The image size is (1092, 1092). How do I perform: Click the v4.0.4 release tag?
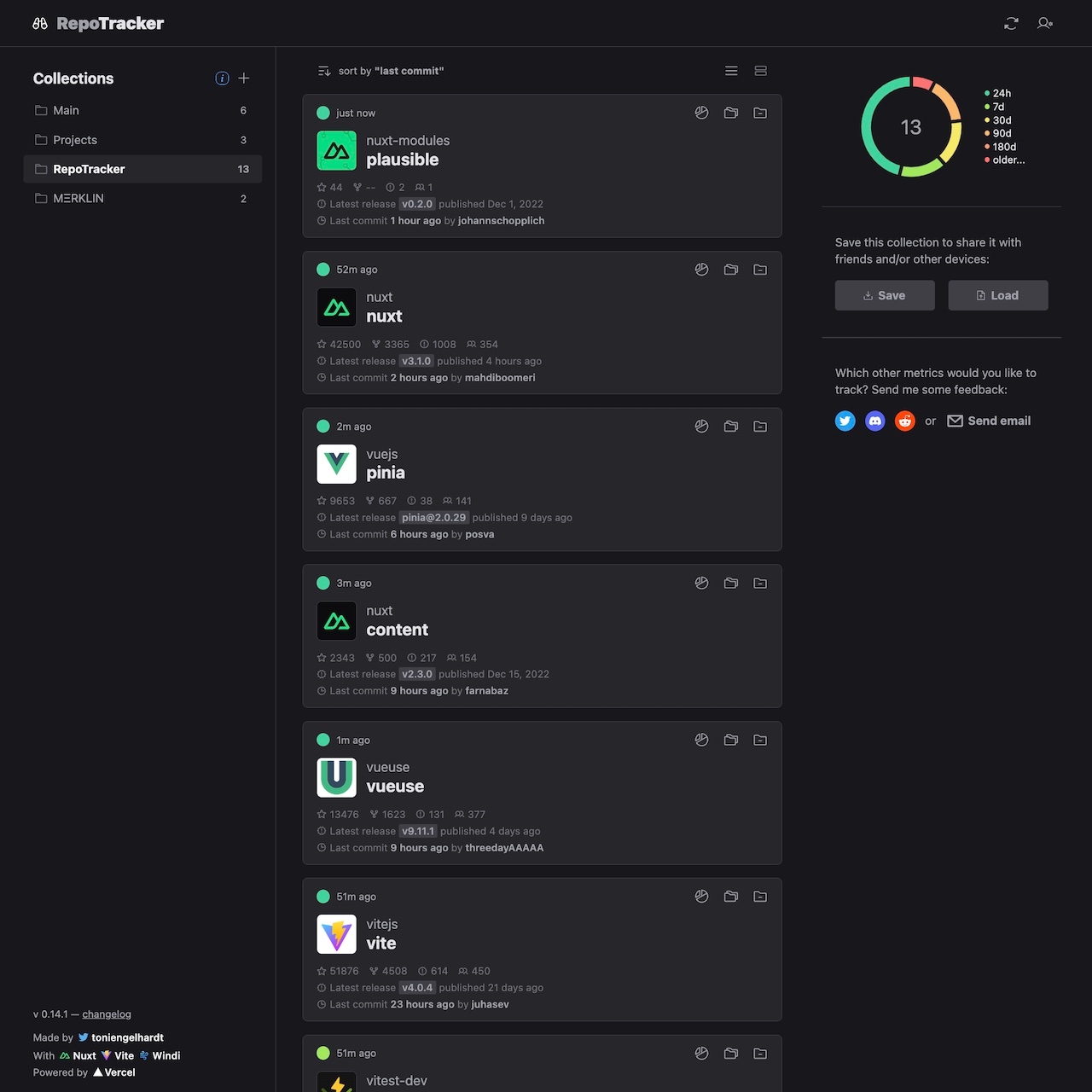(x=417, y=988)
